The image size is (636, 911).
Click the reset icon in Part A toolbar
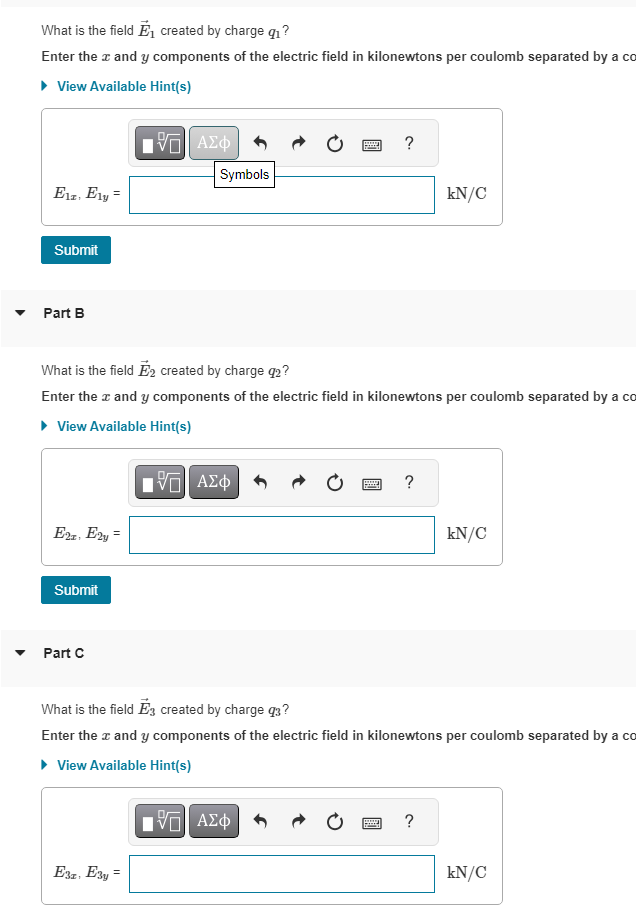tap(334, 142)
